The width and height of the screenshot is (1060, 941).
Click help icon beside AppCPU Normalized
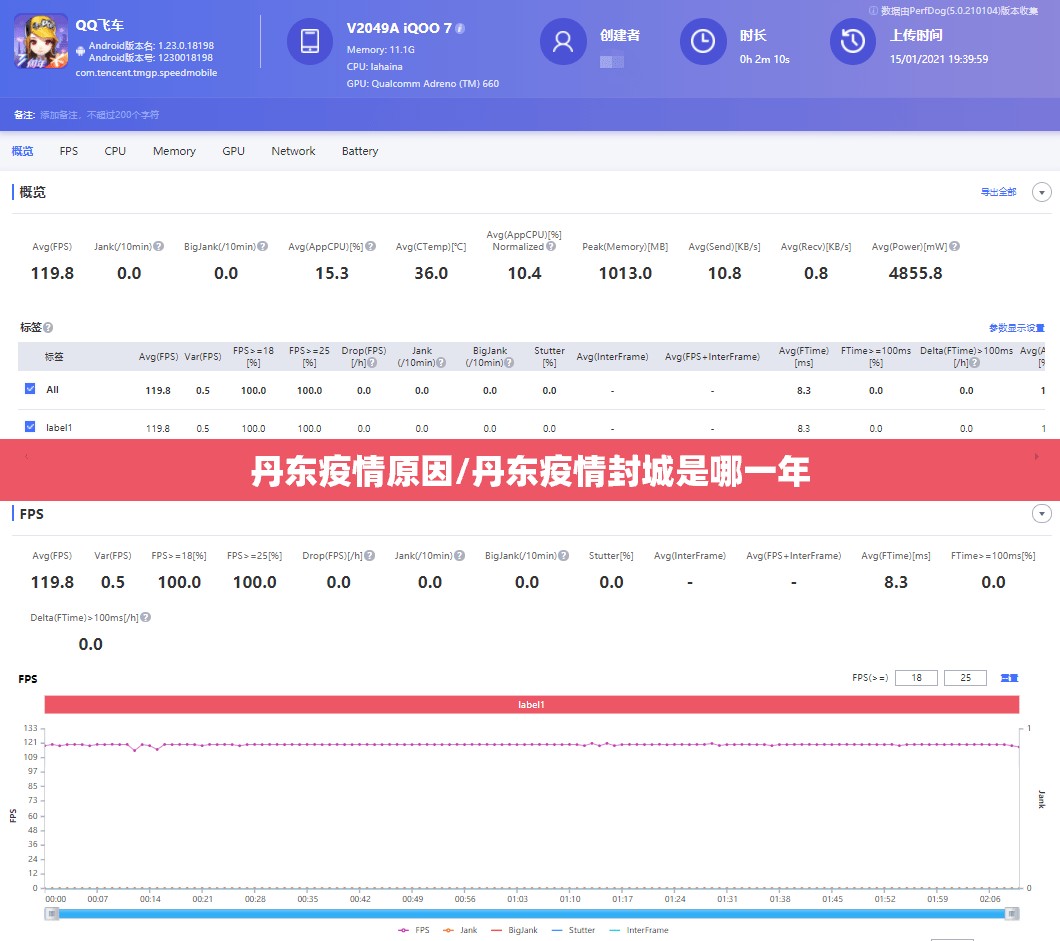pos(551,246)
